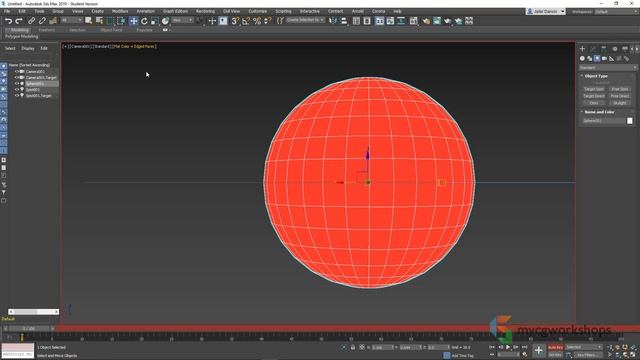Create a Target Direct light
640x360 pixels.
pyautogui.click(x=594, y=96)
